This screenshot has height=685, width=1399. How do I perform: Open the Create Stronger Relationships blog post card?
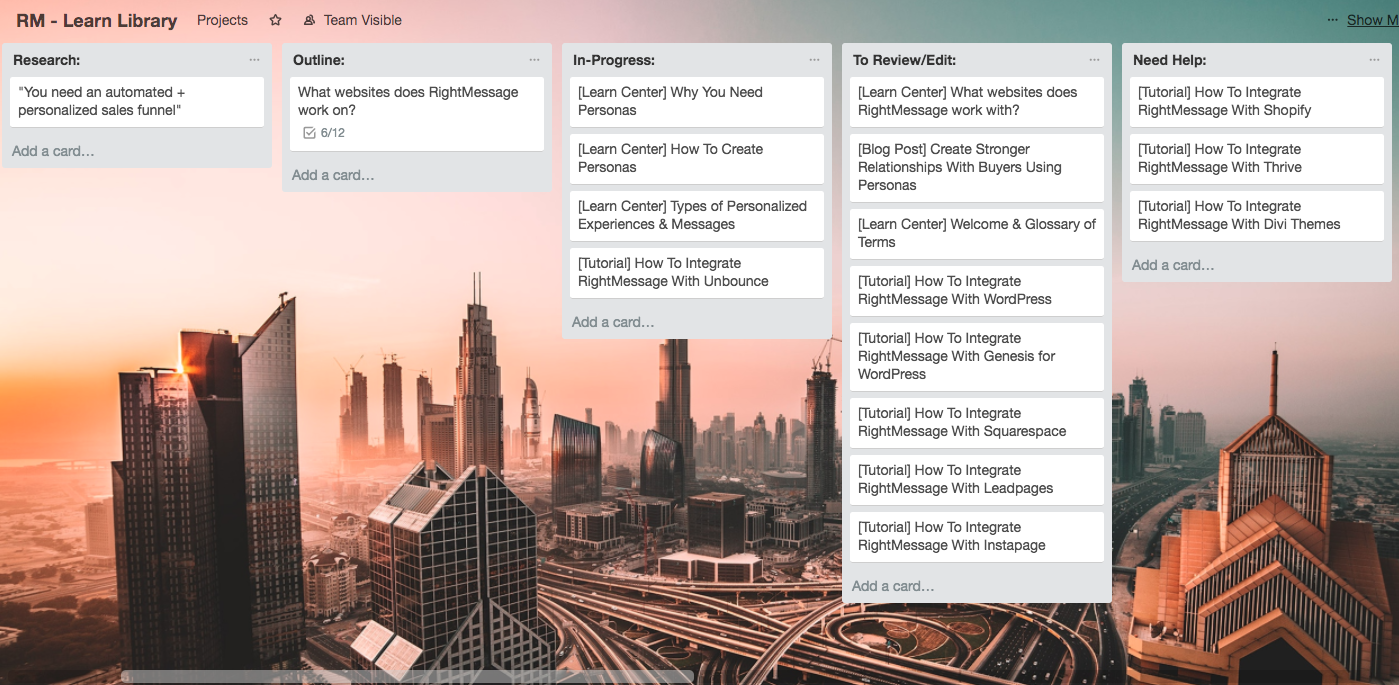[x=977, y=168]
